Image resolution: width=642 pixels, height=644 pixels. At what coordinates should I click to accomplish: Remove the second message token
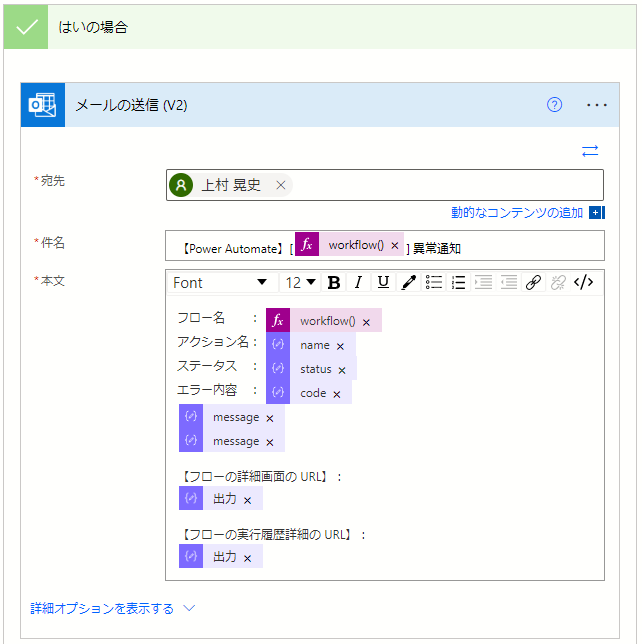click(x=269, y=442)
